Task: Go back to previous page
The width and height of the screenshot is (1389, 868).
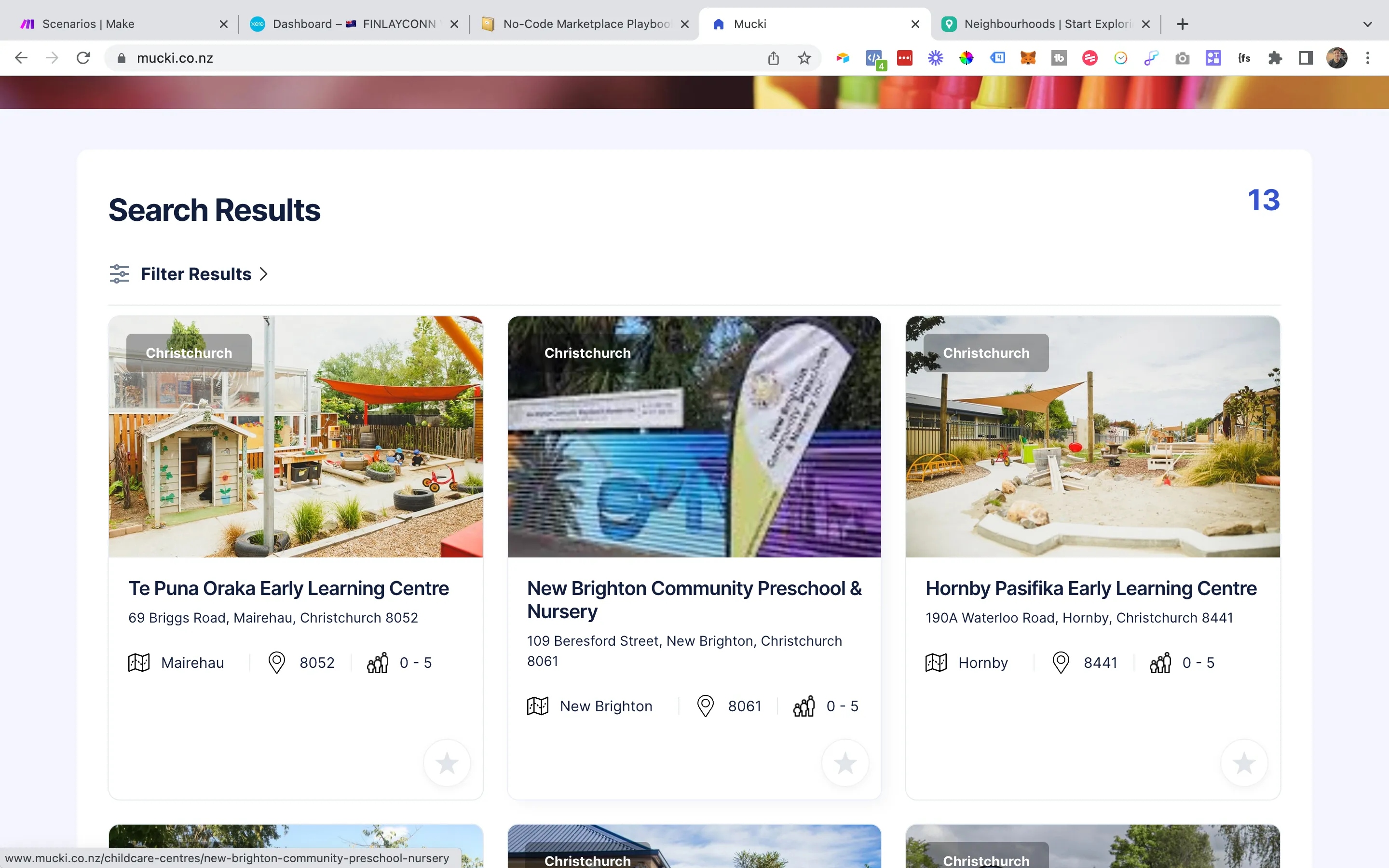Action: [x=21, y=58]
